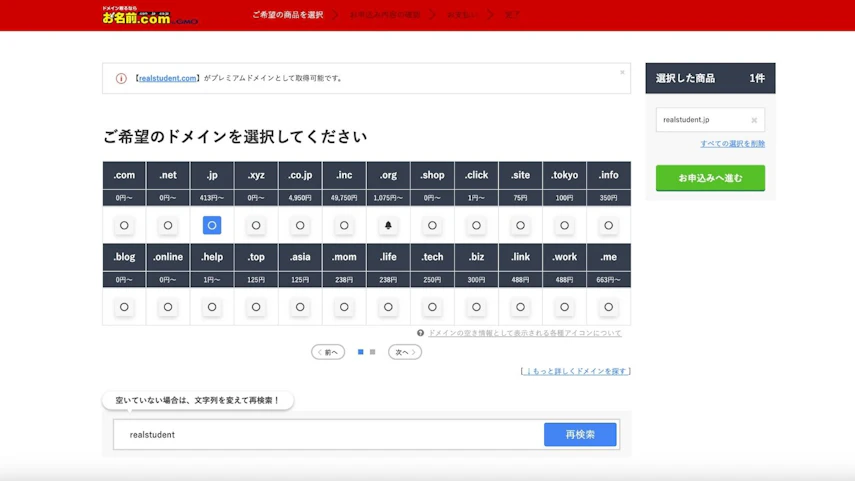This screenshot has width=855, height=481.
Task: Click the ご希望の商品を選択 step
Action: (288, 15)
